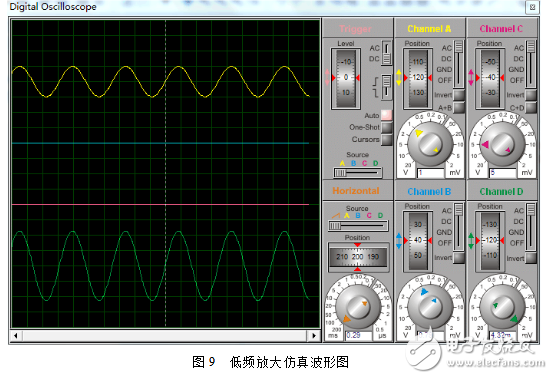Click the blue Channel B flat trace

160,143
